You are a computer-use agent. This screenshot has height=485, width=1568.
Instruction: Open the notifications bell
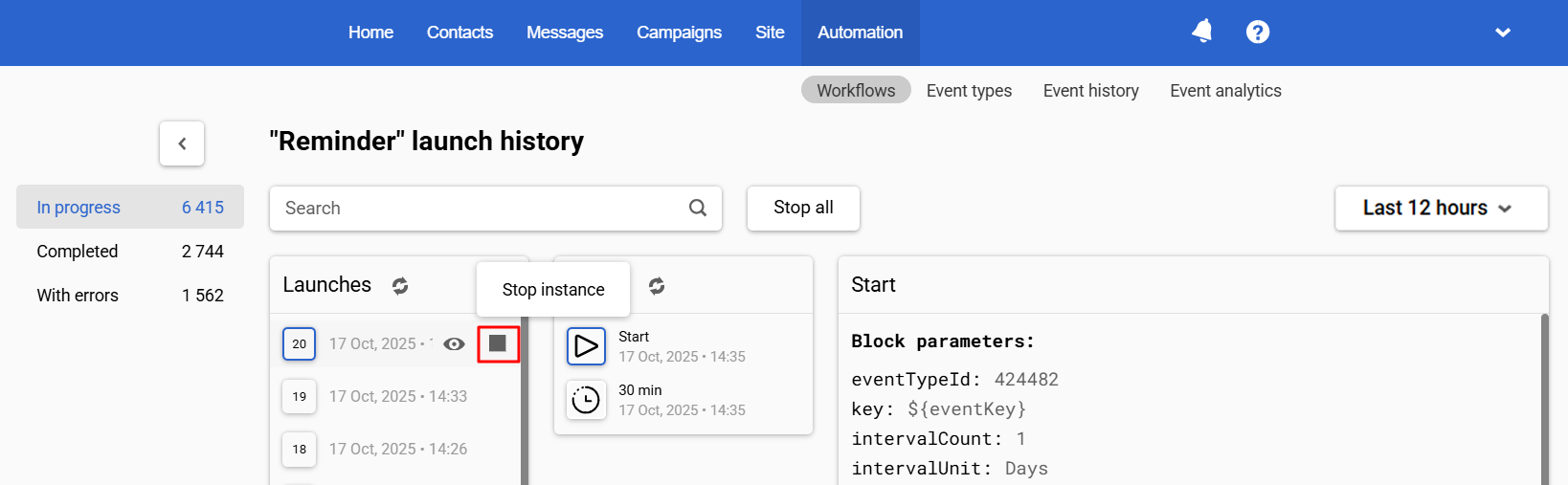tap(1202, 32)
